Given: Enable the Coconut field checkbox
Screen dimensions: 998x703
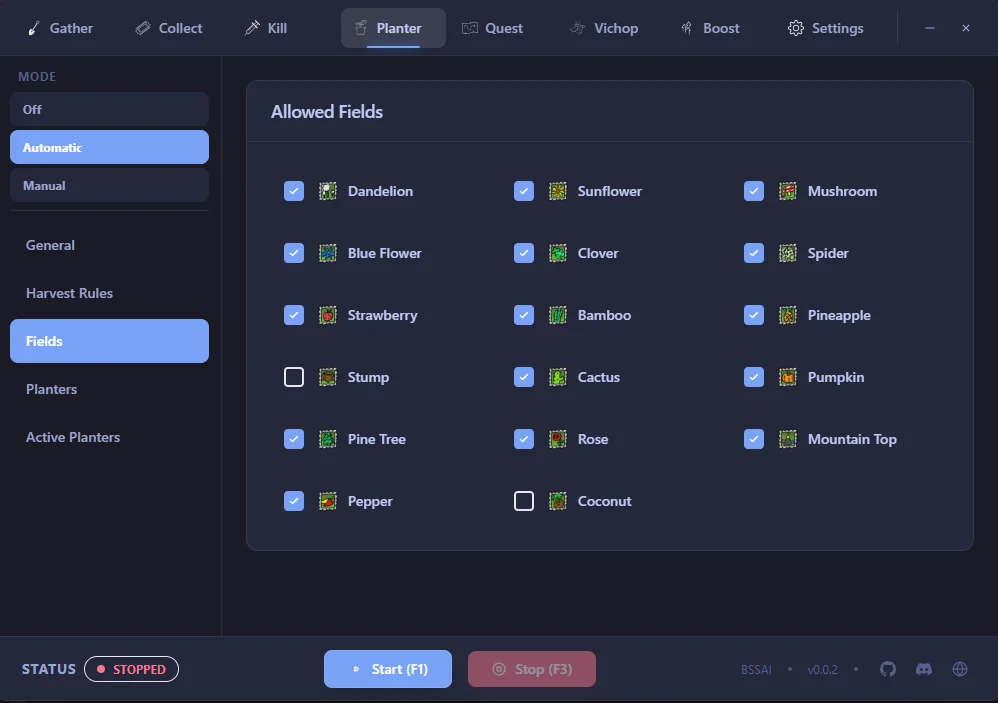Looking at the screenshot, I should [x=524, y=501].
